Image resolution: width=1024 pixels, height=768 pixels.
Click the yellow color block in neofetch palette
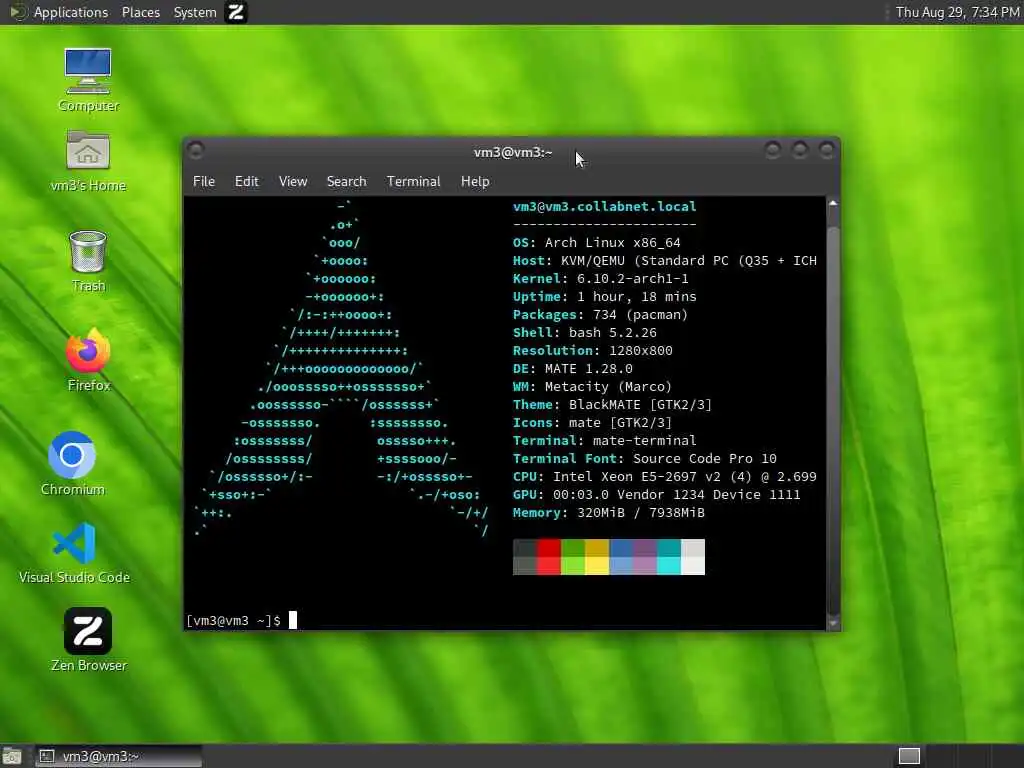click(597, 557)
